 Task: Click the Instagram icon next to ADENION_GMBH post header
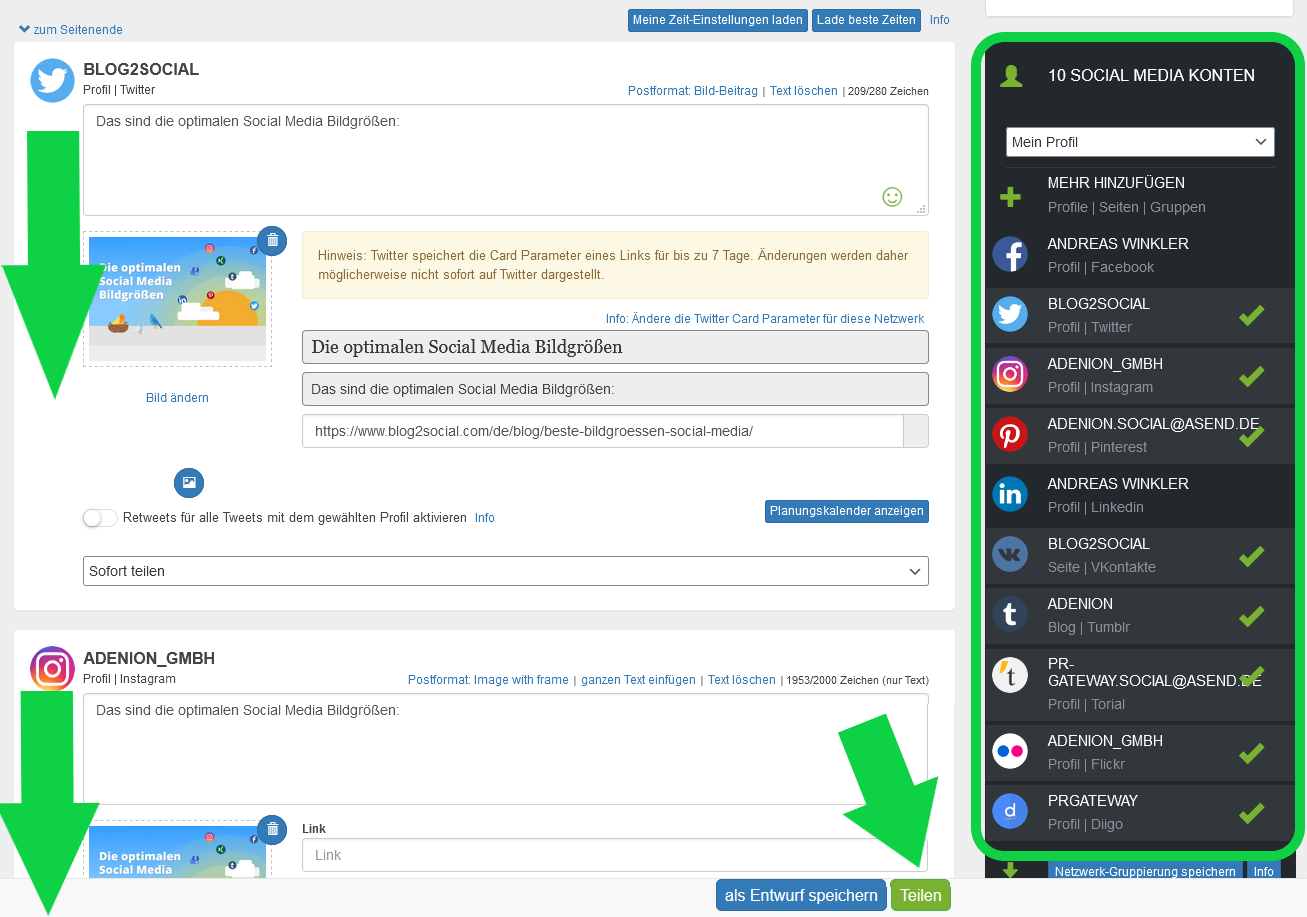click(53, 669)
